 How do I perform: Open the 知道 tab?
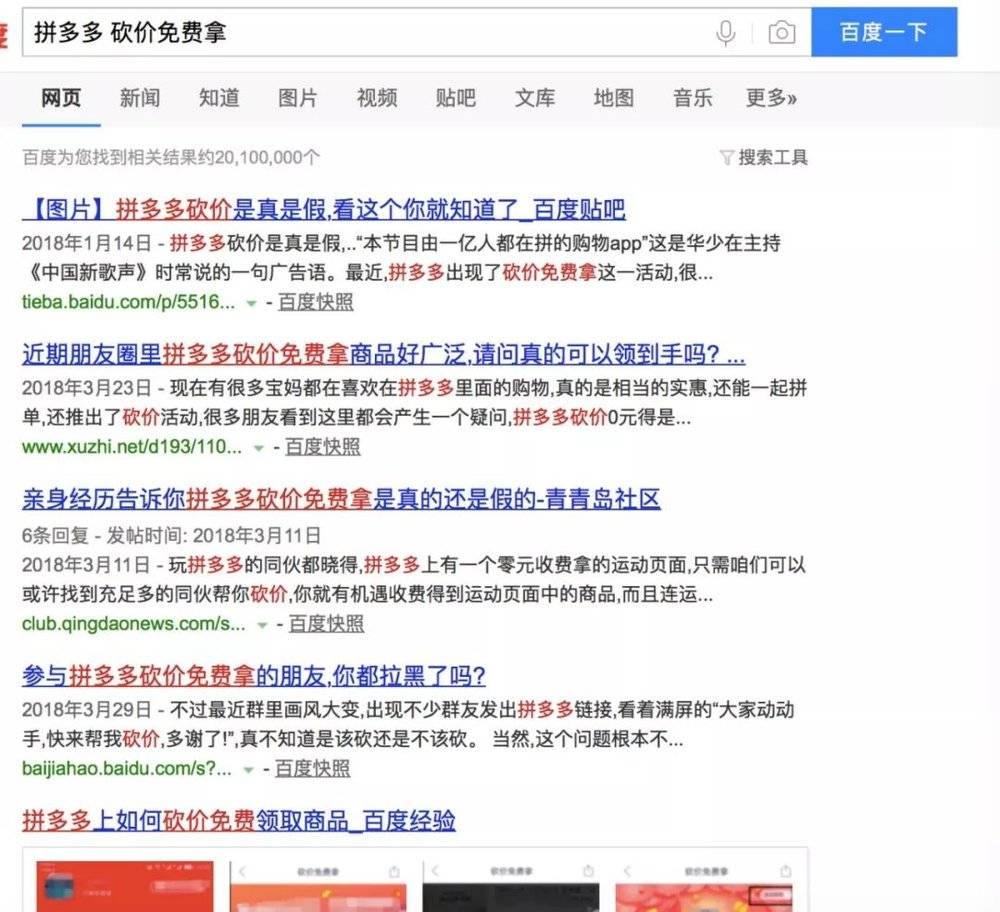tap(219, 98)
